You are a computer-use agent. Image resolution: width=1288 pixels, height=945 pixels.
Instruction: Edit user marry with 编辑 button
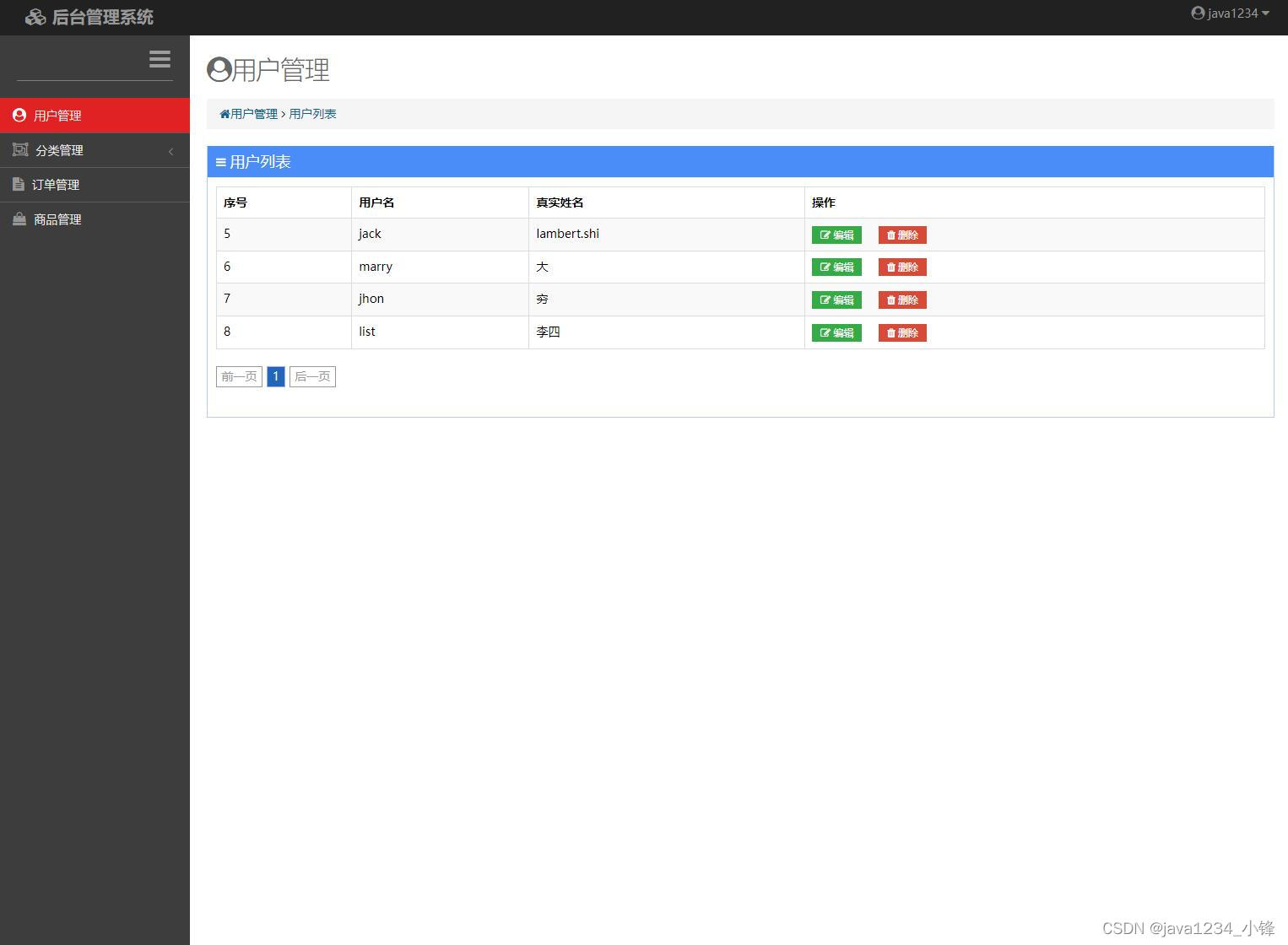coord(836,267)
